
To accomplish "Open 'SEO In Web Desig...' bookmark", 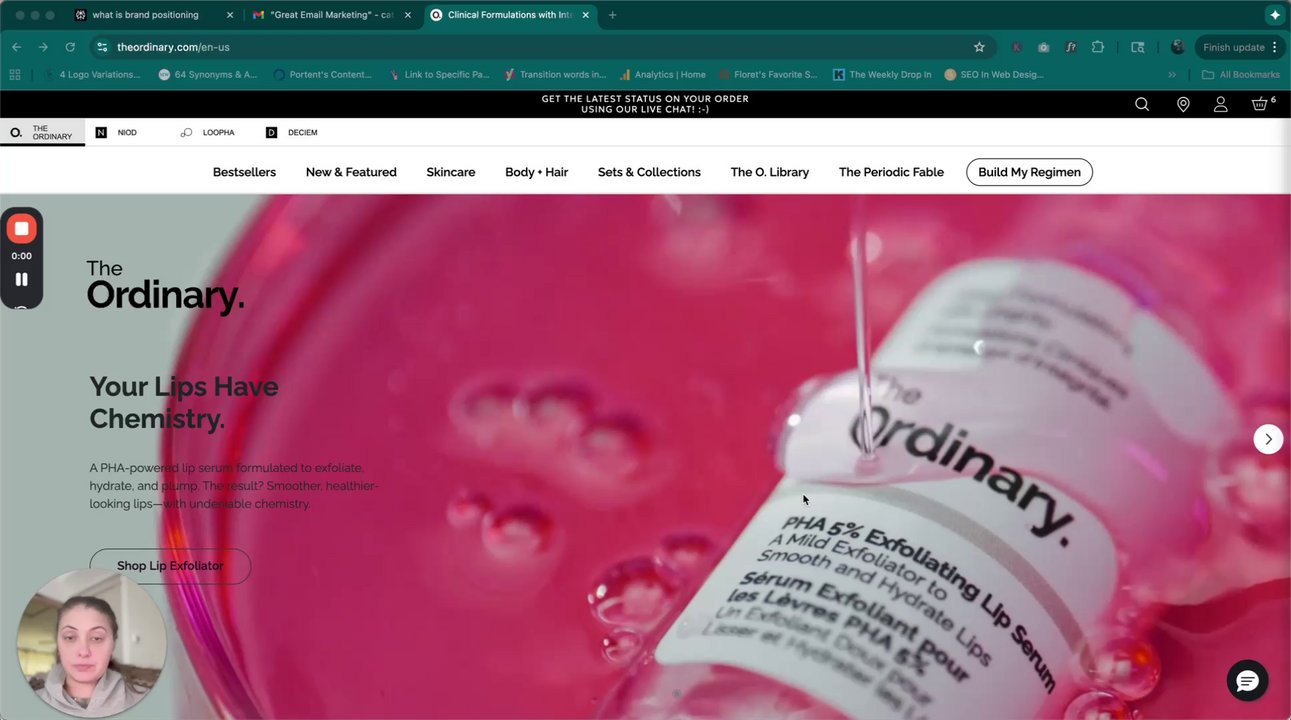I will point(994,74).
